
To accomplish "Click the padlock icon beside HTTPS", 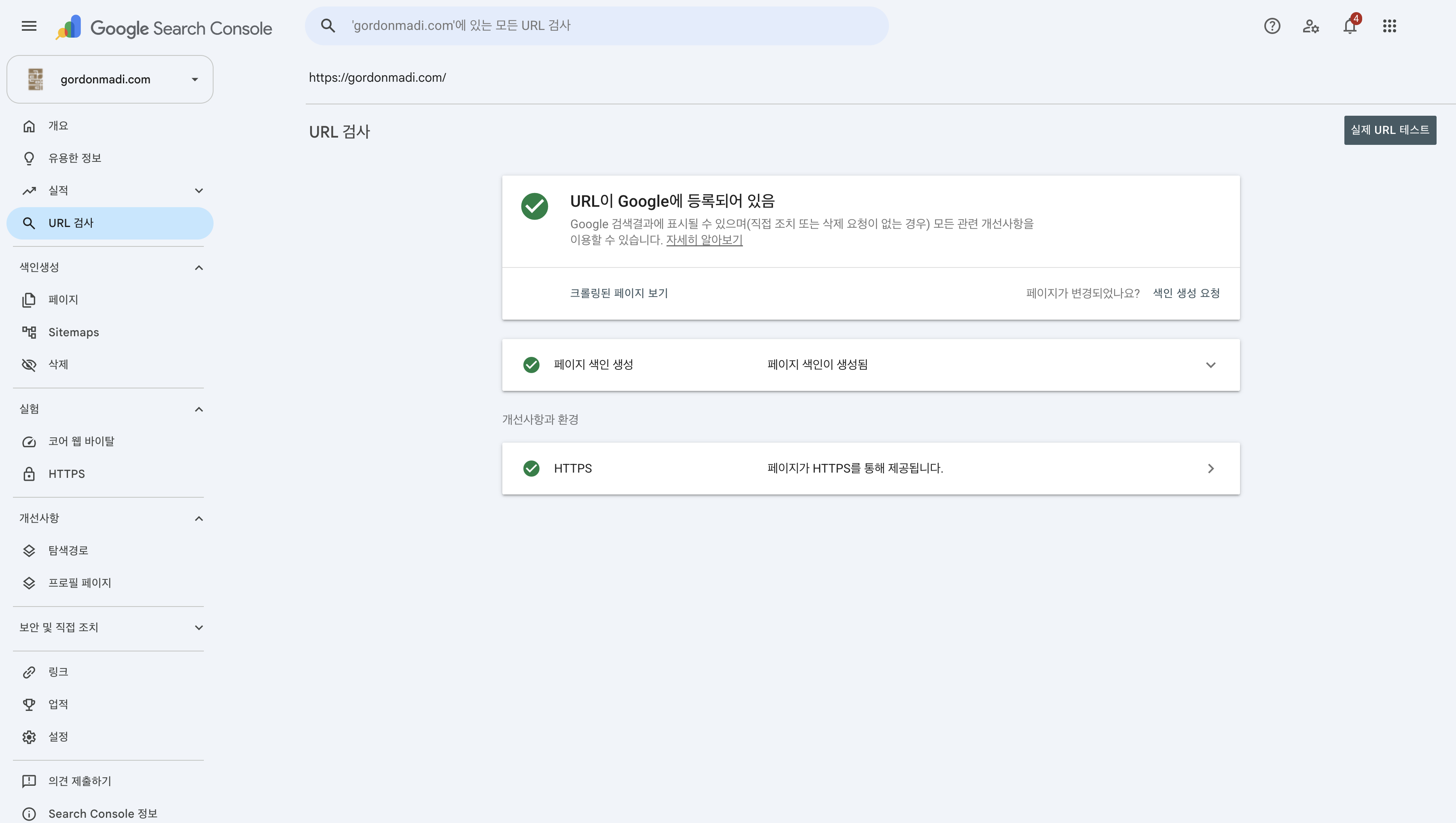I will (29, 474).
